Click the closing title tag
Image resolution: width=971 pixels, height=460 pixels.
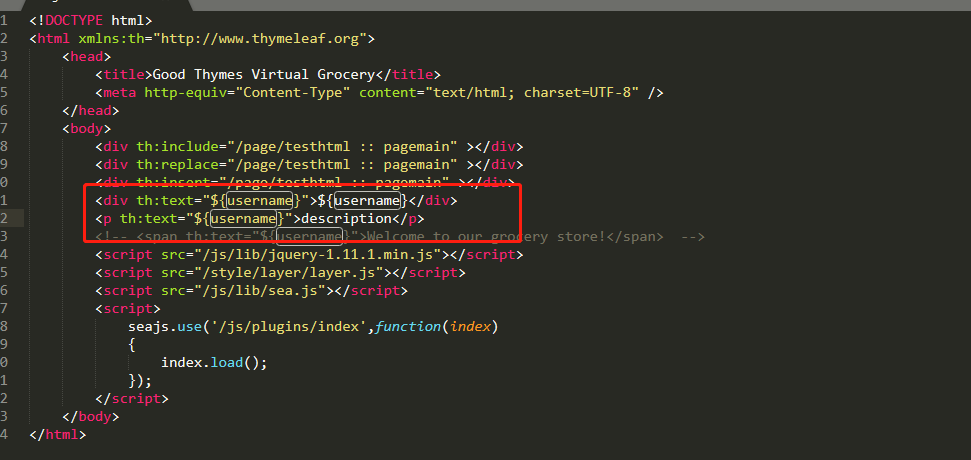(x=408, y=75)
